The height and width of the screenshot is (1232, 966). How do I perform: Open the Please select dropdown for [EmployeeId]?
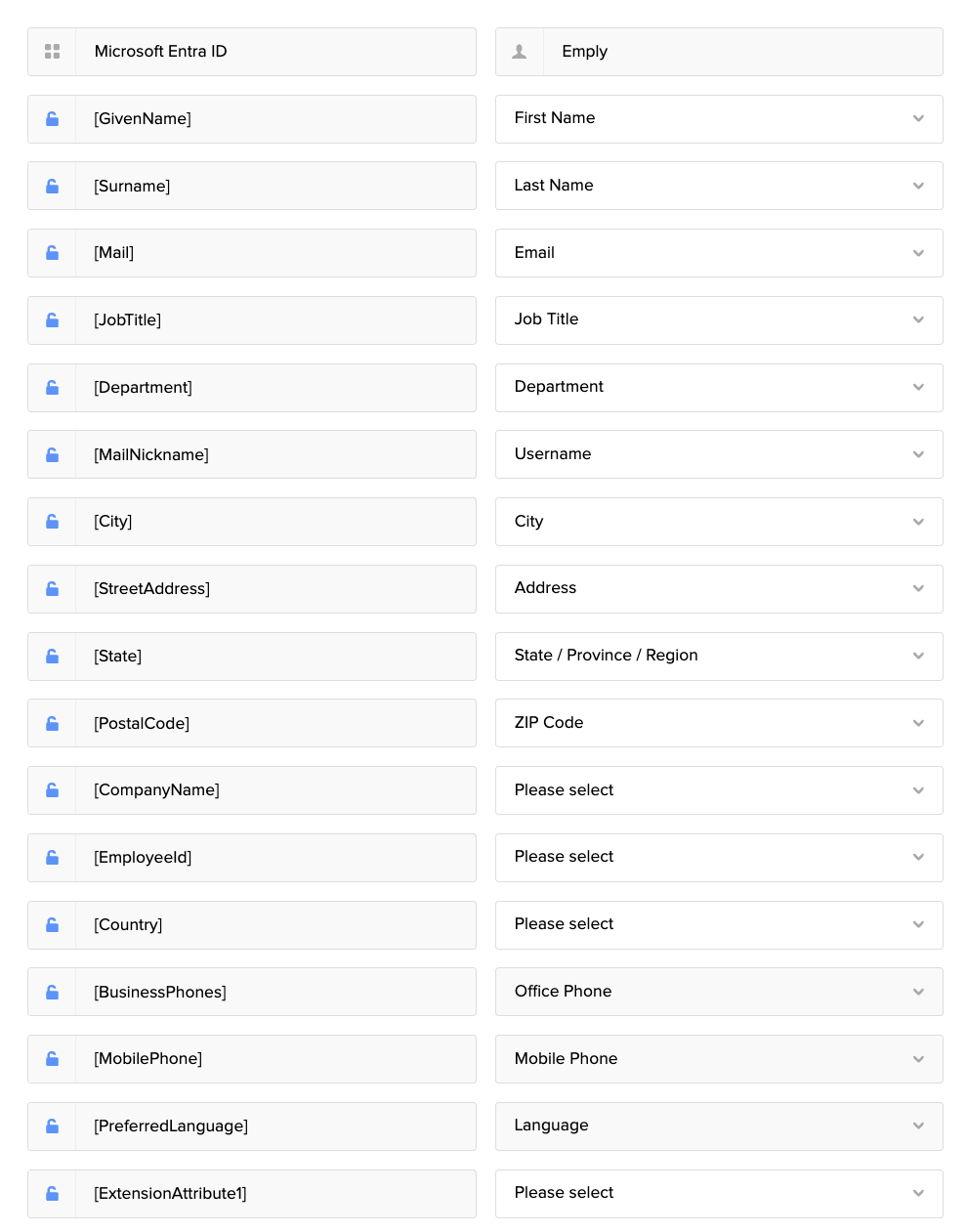[718, 858]
